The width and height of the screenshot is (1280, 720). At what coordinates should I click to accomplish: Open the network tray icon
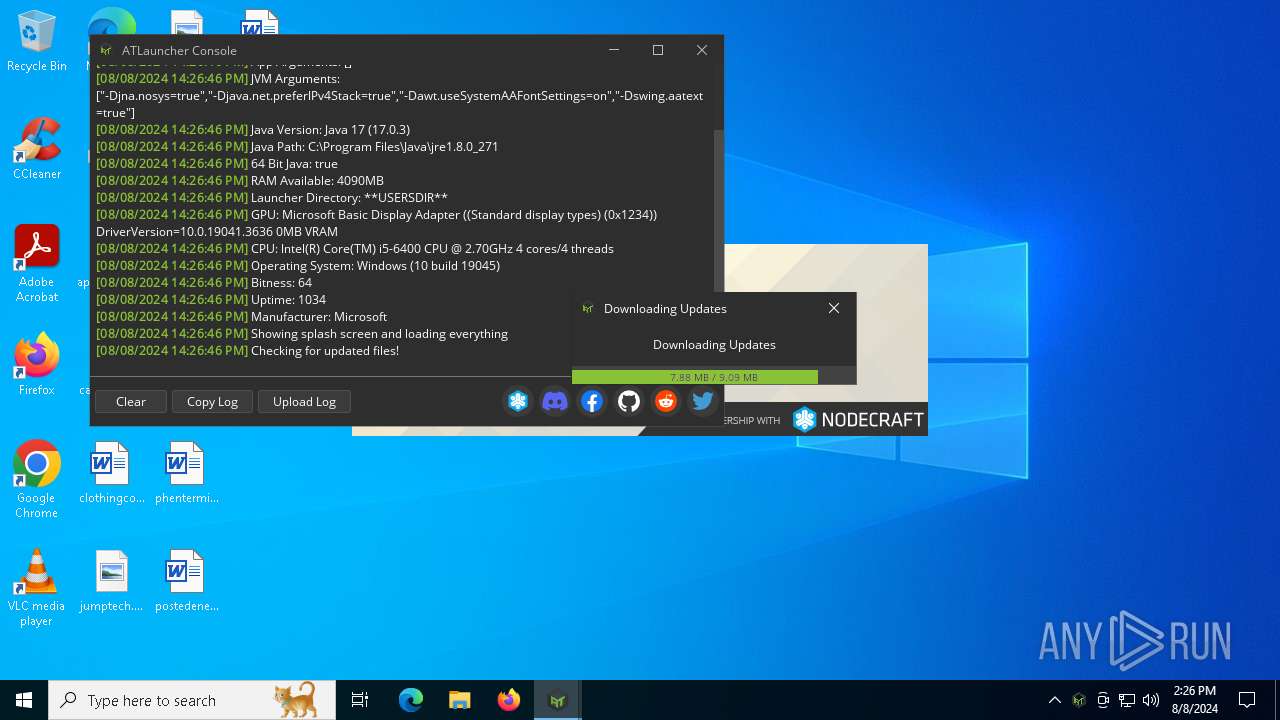[1127, 700]
